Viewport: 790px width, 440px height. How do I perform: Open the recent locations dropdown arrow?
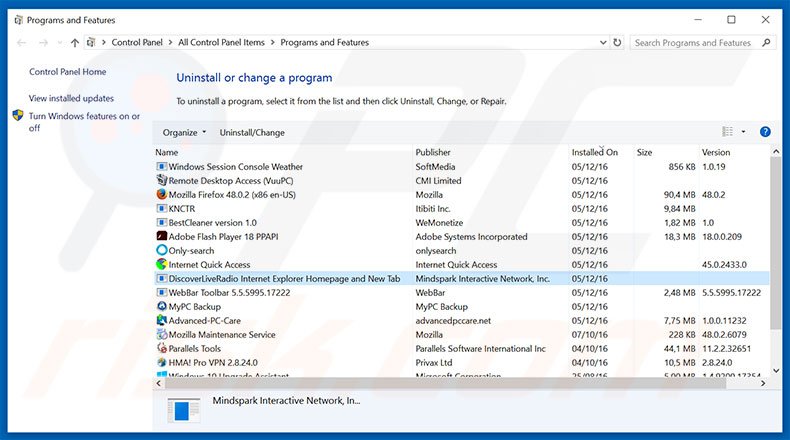[x=60, y=43]
